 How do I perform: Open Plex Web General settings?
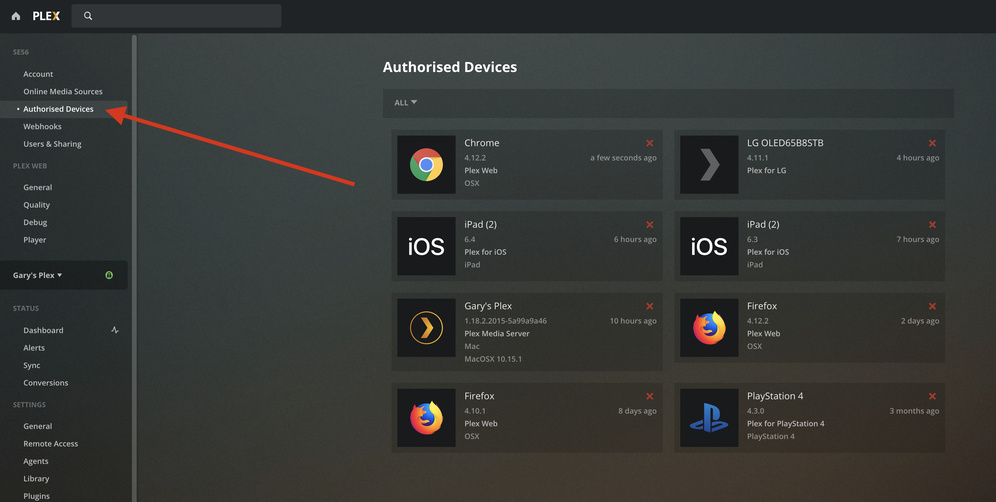[x=37, y=187]
